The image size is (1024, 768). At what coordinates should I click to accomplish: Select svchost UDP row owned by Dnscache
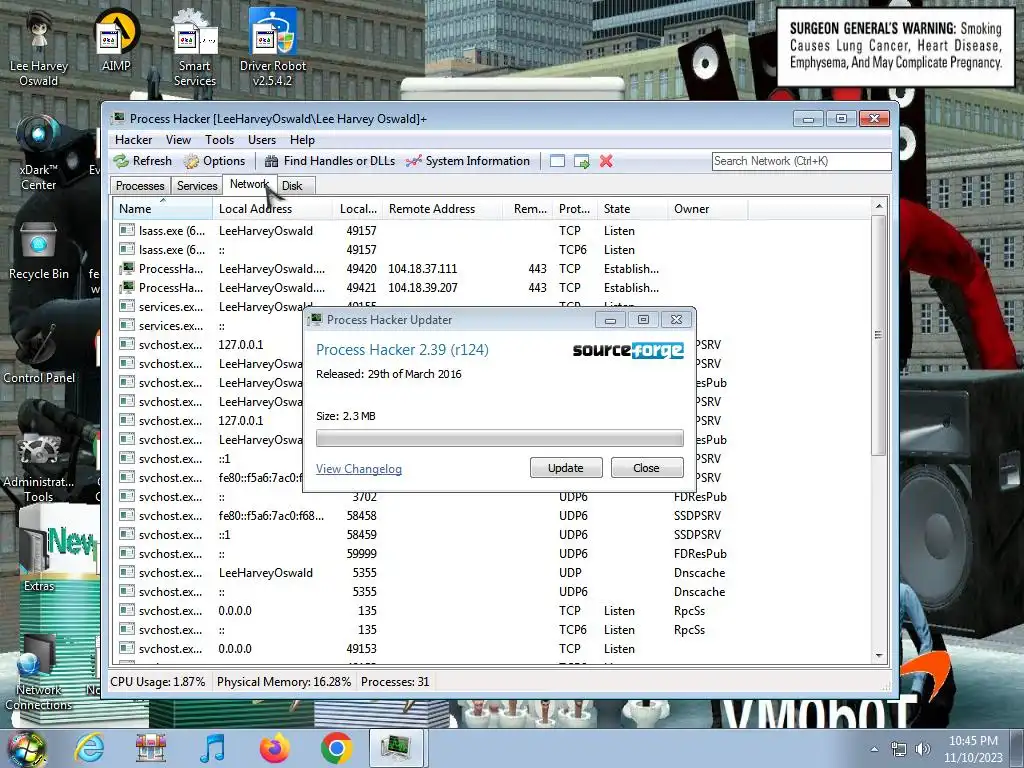click(492, 573)
